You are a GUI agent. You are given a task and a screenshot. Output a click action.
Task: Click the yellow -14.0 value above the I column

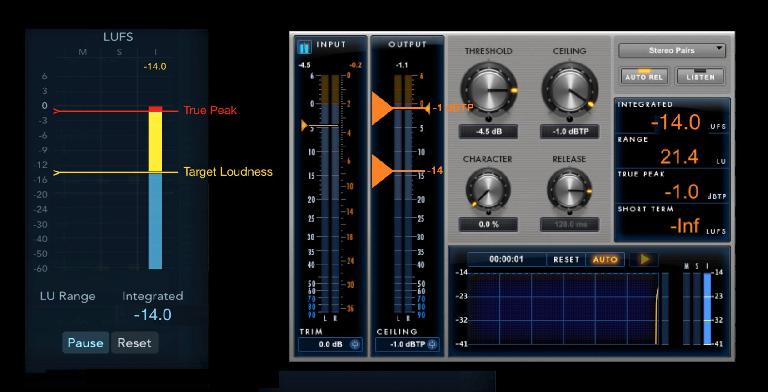tap(155, 67)
